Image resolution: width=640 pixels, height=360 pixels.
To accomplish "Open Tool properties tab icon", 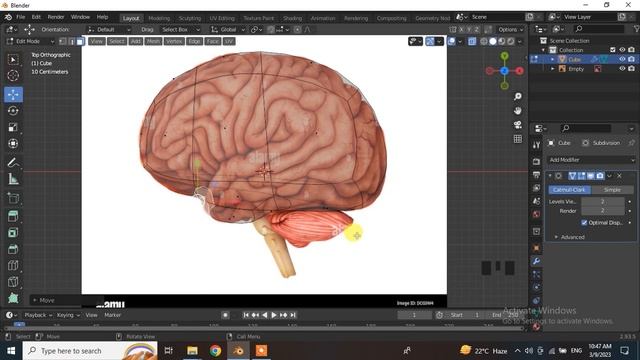I will point(536,145).
